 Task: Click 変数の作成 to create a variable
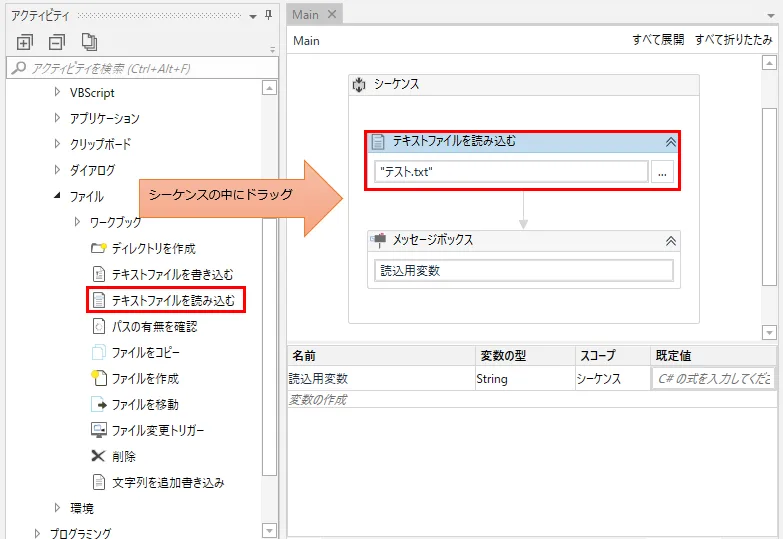point(318,400)
